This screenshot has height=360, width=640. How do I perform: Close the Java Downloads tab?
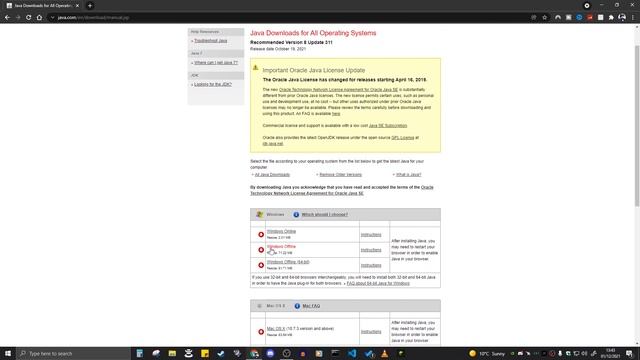(77, 6)
